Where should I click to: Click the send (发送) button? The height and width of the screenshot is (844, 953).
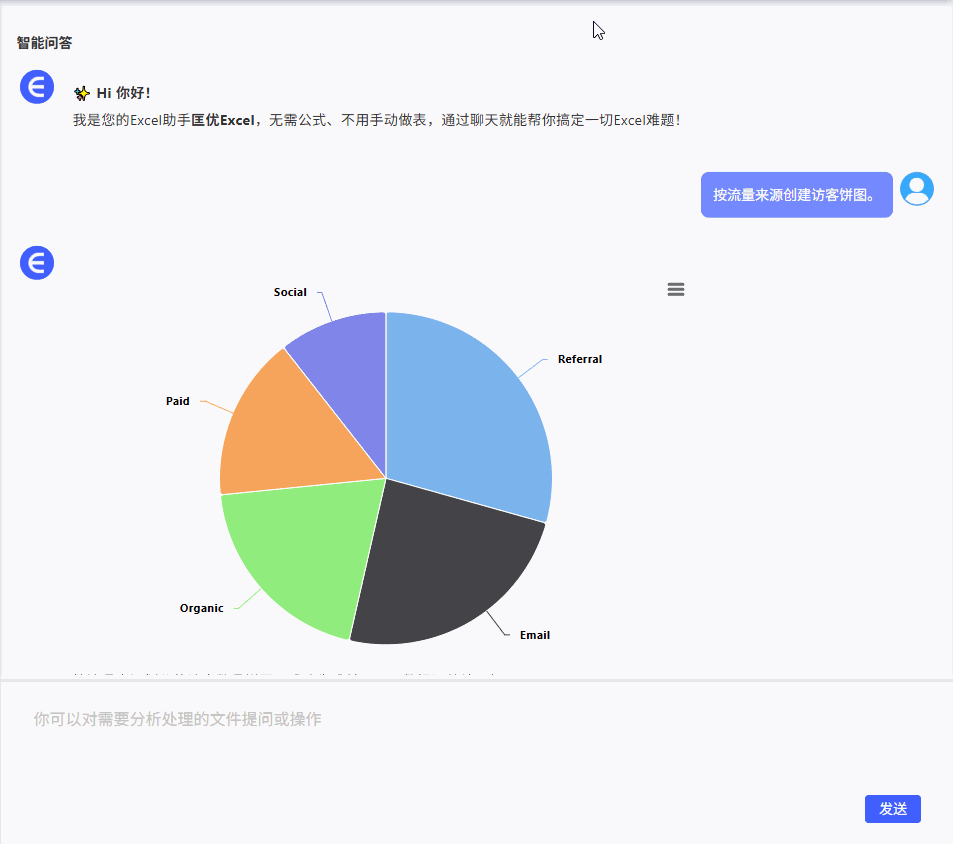click(892, 809)
